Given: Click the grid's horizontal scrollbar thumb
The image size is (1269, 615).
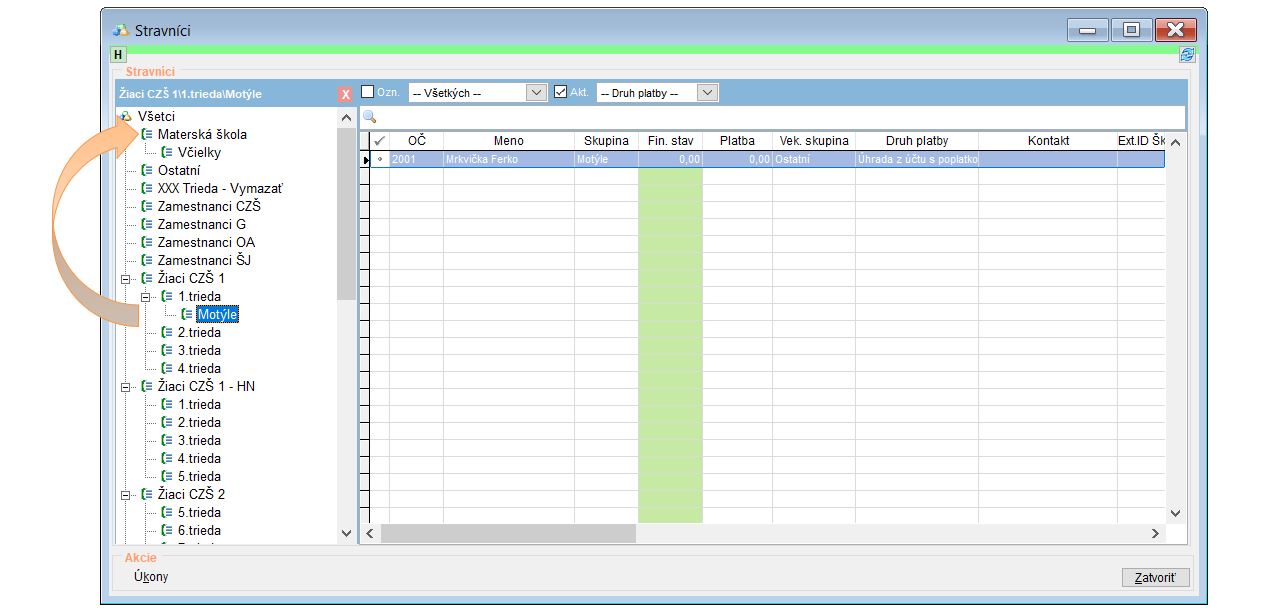Looking at the screenshot, I should 508,534.
